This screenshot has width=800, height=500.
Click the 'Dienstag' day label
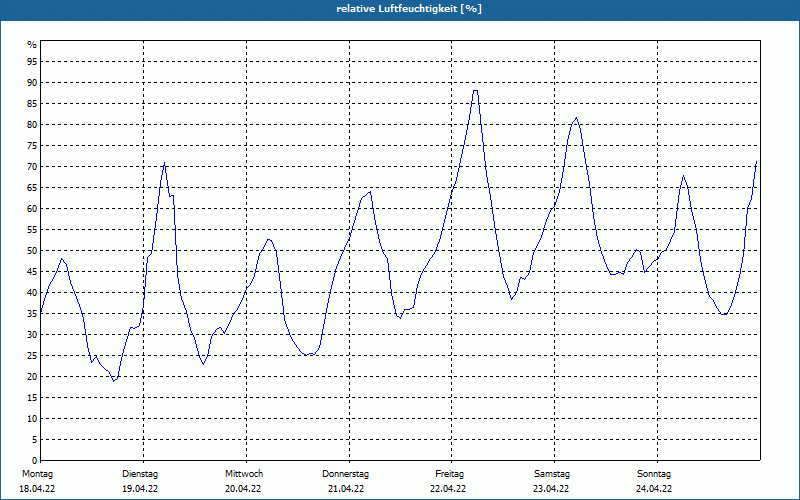click(140, 474)
